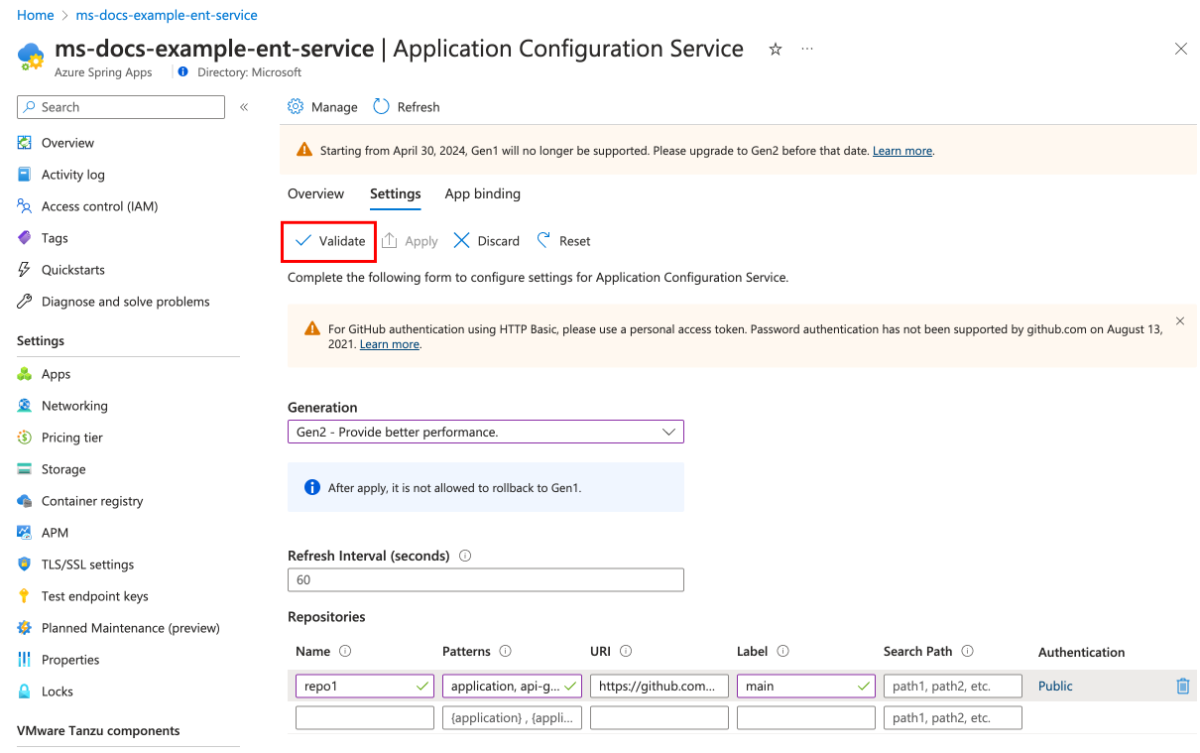Click the Validate checkmark button
The width and height of the screenshot is (1200, 753).
coord(330,241)
